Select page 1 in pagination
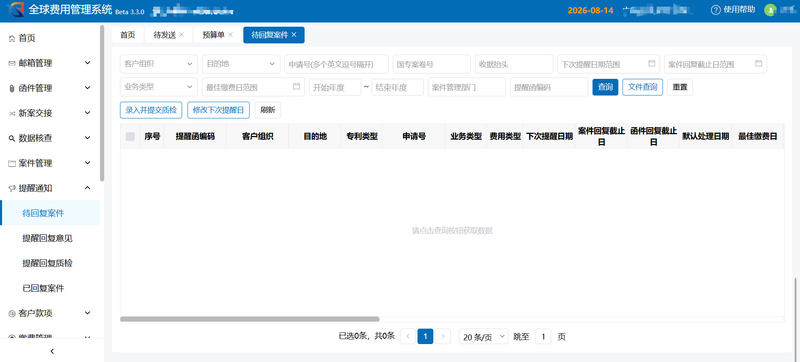Viewport: 800px width, 362px height. coord(425,337)
